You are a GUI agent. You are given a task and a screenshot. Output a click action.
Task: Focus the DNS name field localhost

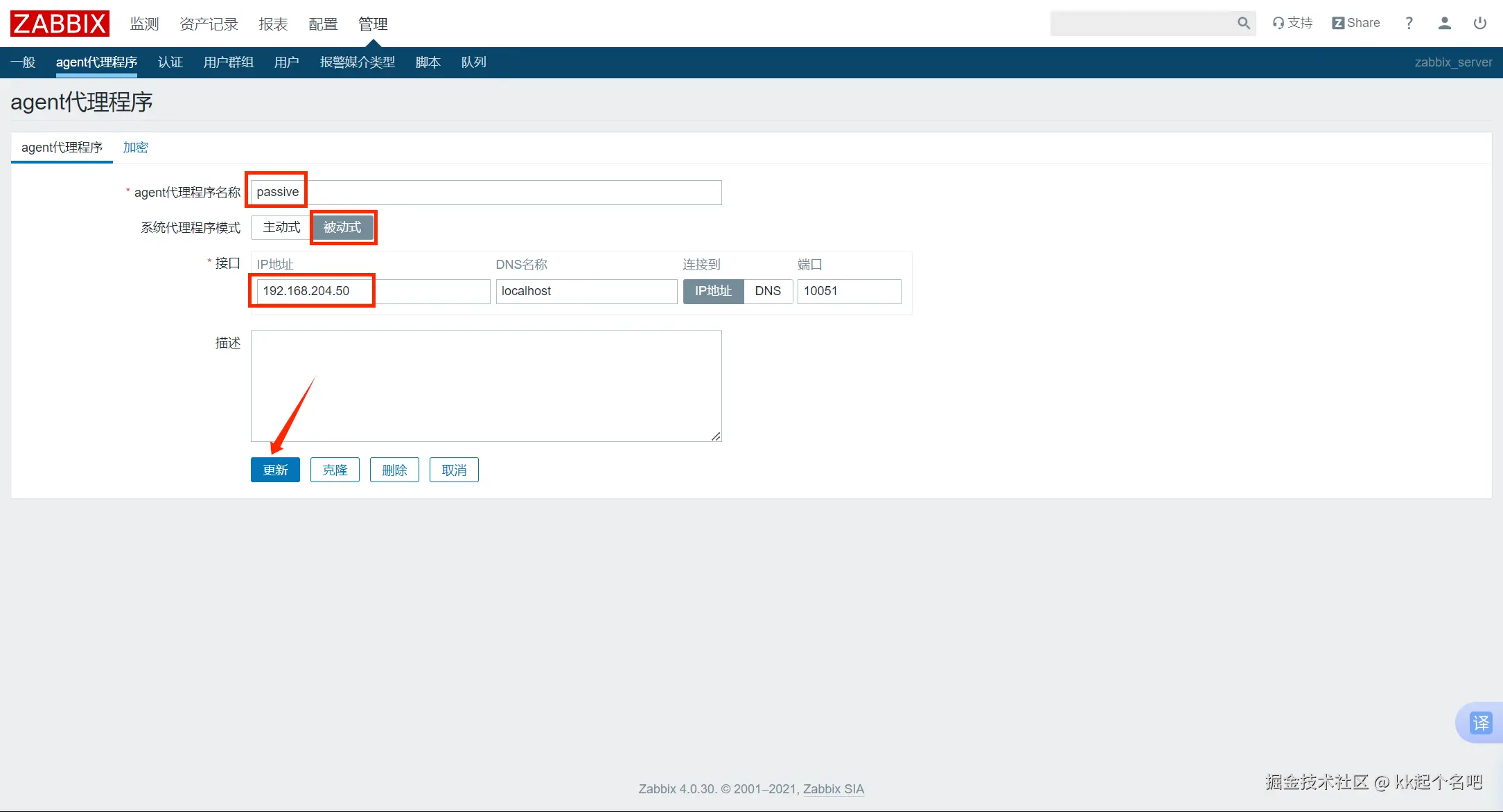586,291
